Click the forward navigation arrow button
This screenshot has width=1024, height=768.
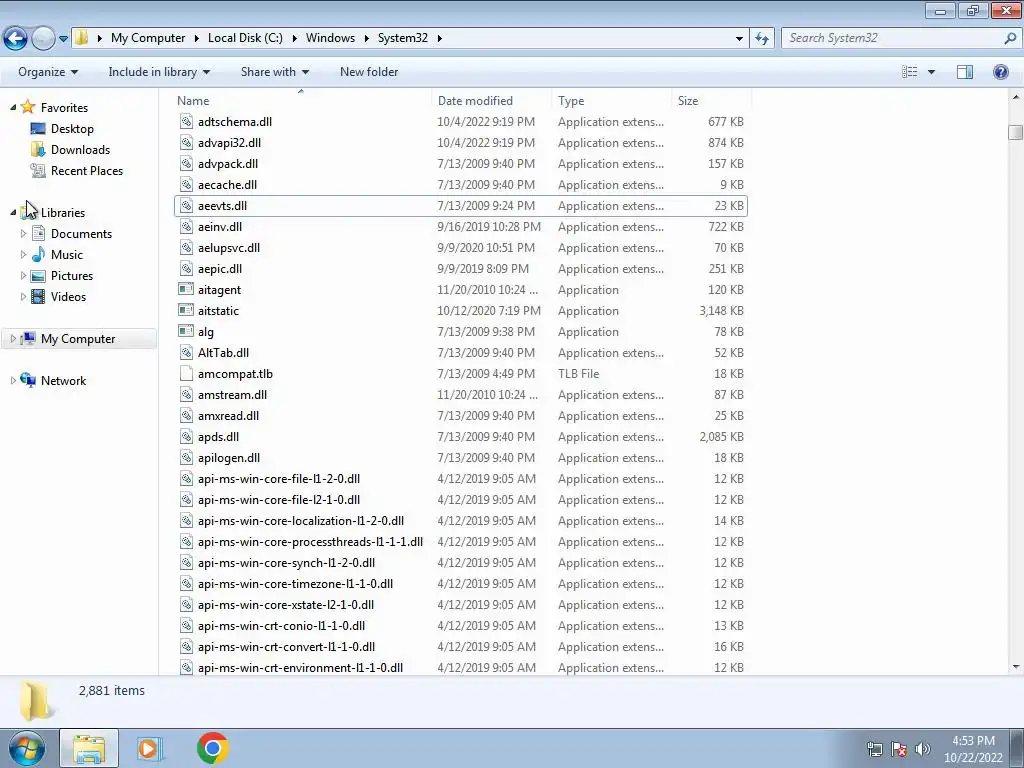click(43, 39)
